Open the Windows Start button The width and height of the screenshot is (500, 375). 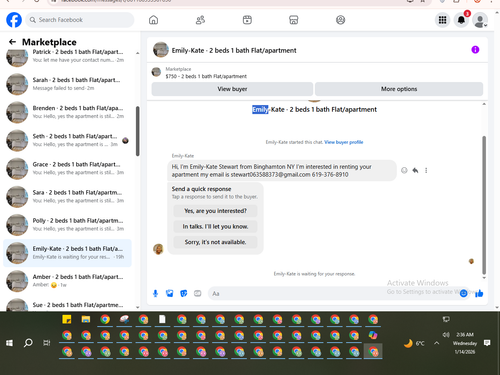point(9,343)
